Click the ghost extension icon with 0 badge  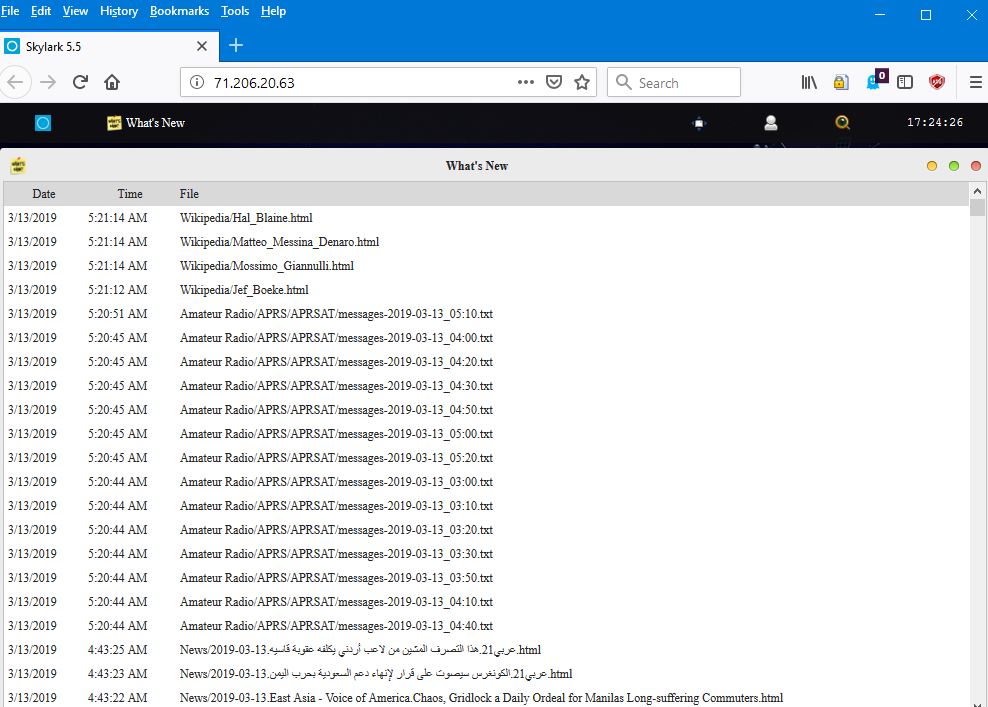(x=876, y=80)
